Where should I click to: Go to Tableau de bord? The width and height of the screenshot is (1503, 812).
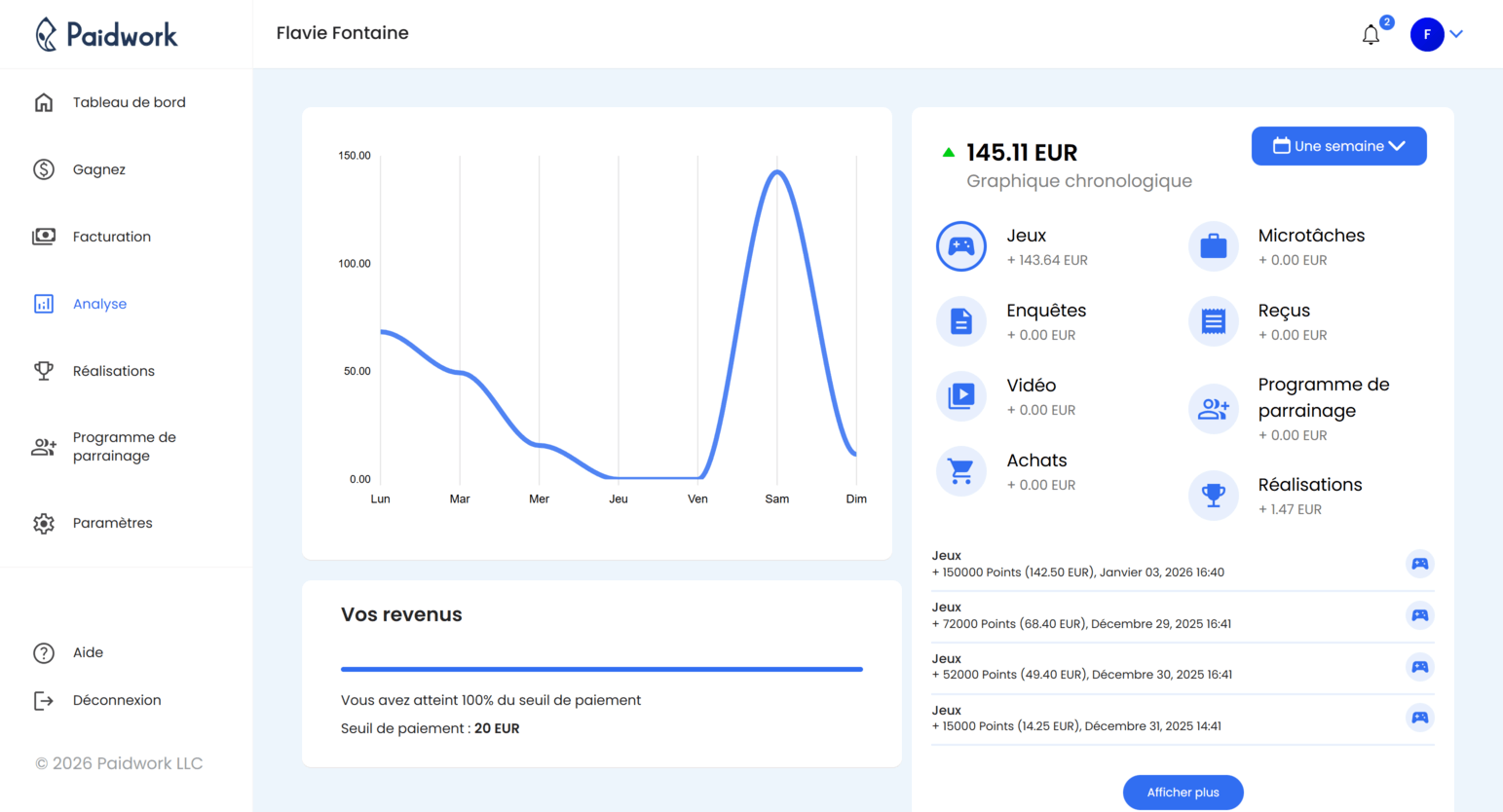(x=129, y=102)
